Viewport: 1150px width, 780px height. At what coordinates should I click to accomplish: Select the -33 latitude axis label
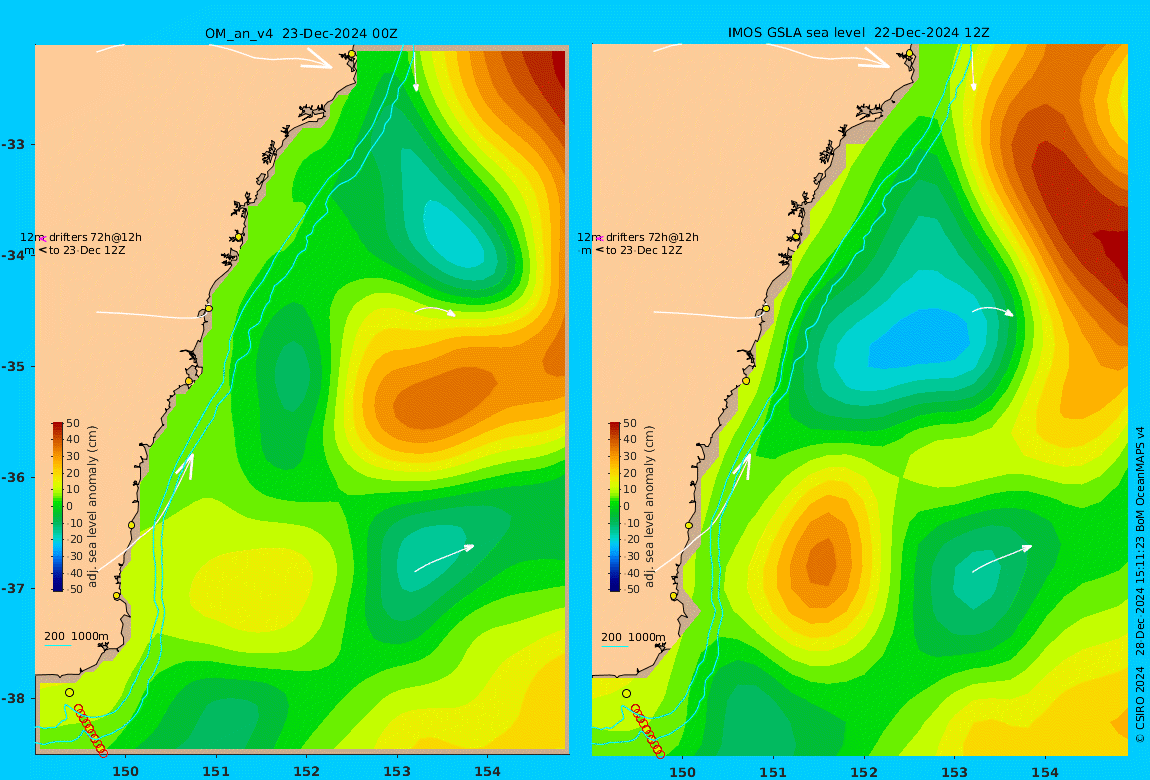coord(15,144)
